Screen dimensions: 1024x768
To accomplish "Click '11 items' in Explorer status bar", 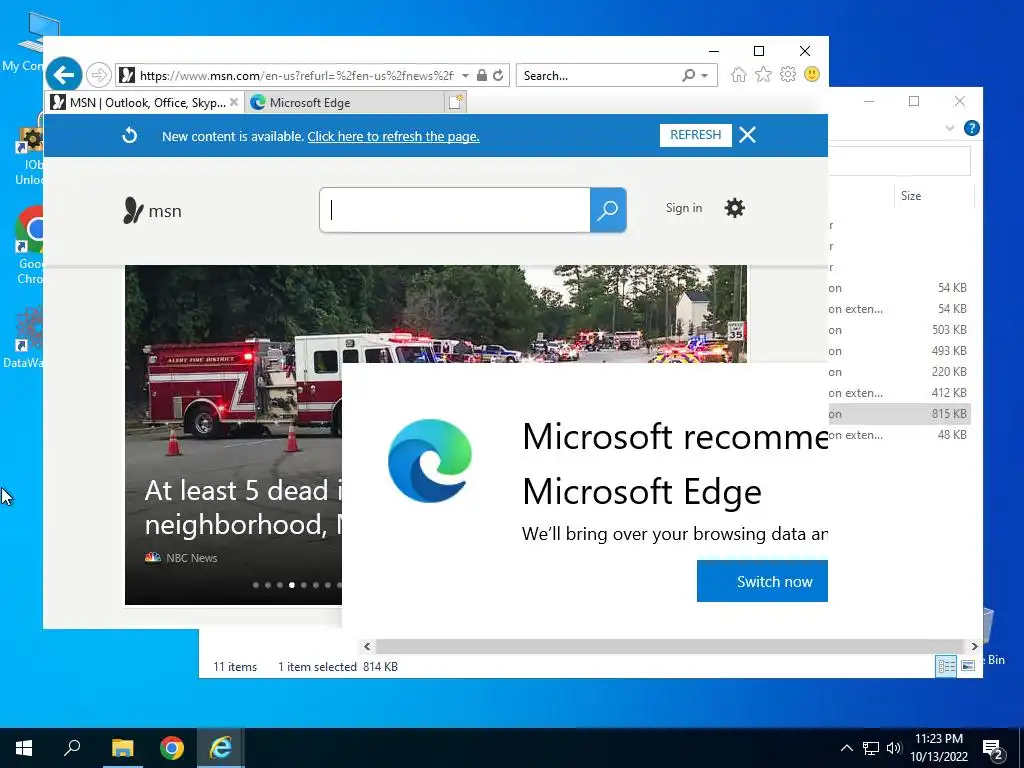I will click(235, 667).
